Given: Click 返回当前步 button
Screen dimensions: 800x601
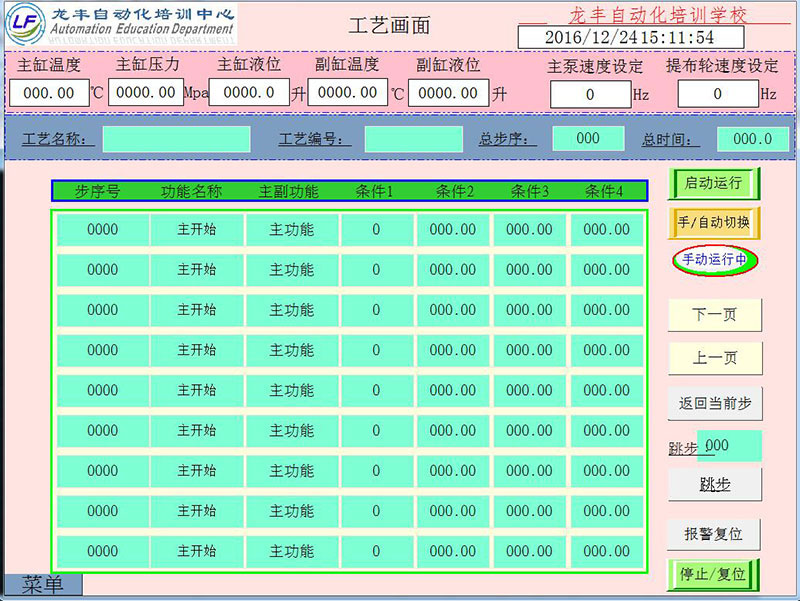Looking at the screenshot, I should coord(714,404).
